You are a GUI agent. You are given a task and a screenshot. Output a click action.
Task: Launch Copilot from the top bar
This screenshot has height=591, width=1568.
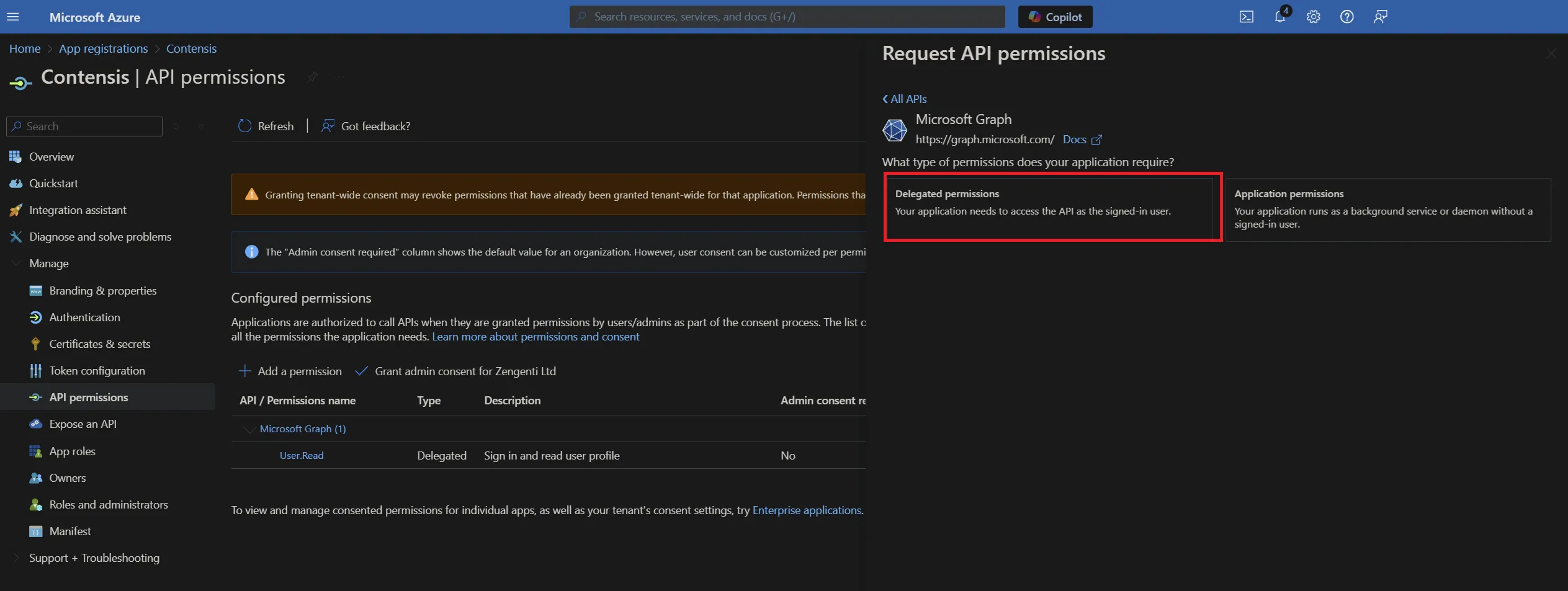pyautogui.click(x=1055, y=17)
